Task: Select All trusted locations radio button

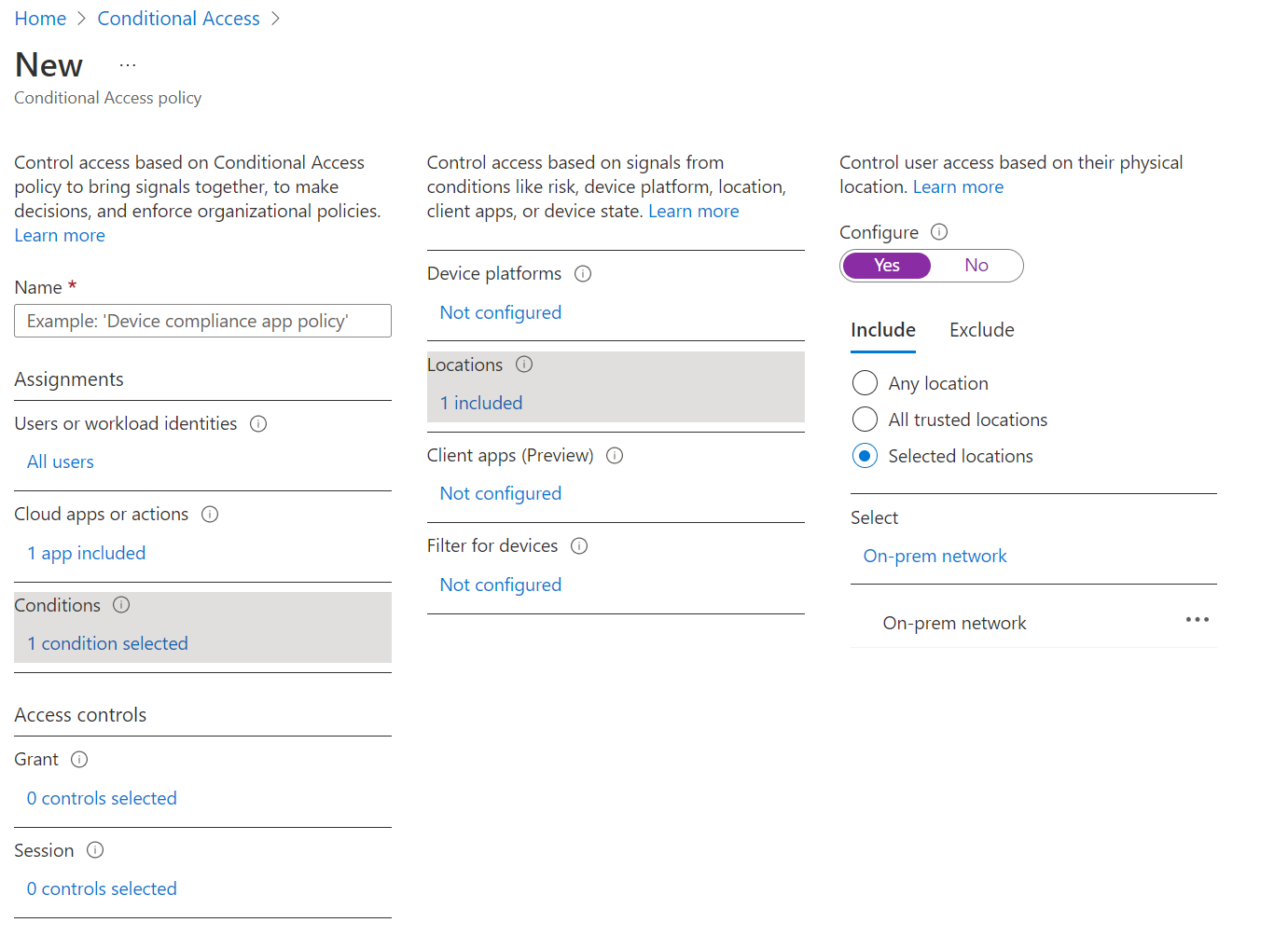Action: [x=865, y=420]
